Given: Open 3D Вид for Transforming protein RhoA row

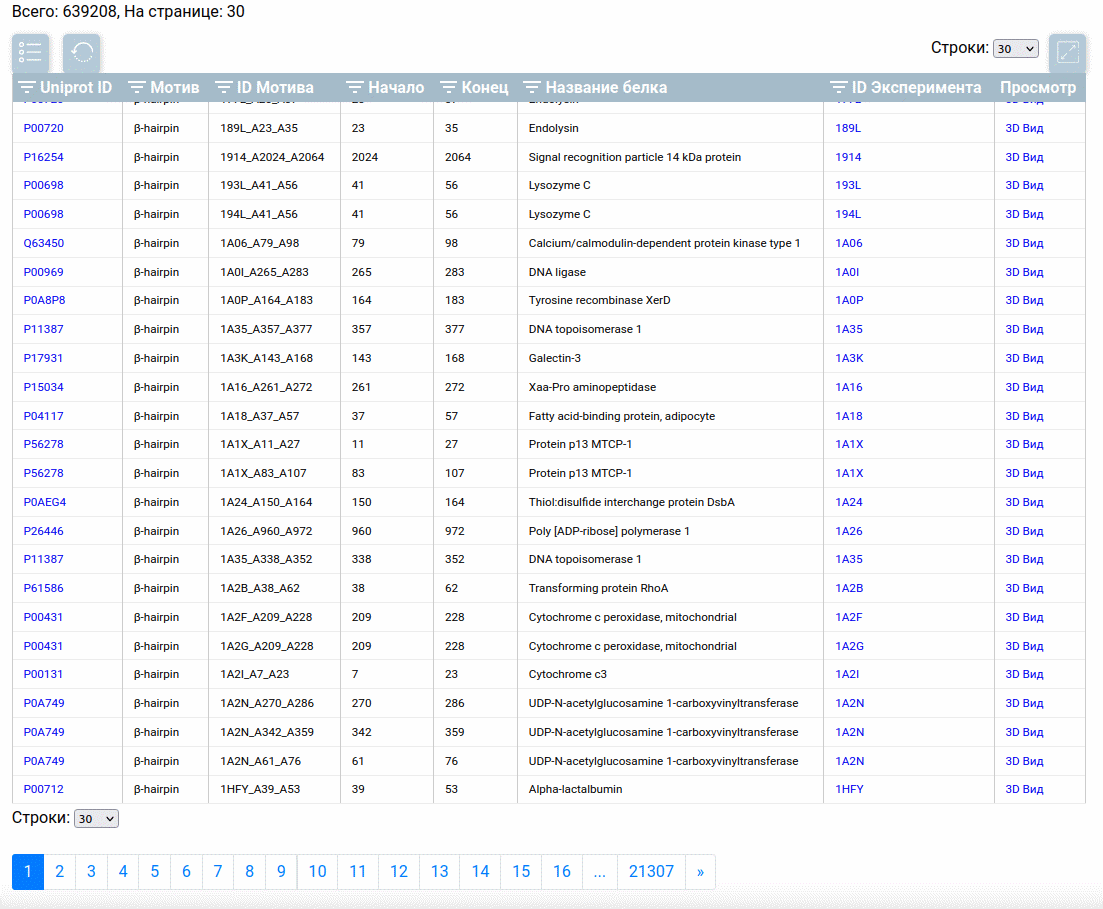Looking at the screenshot, I should pos(1024,588).
